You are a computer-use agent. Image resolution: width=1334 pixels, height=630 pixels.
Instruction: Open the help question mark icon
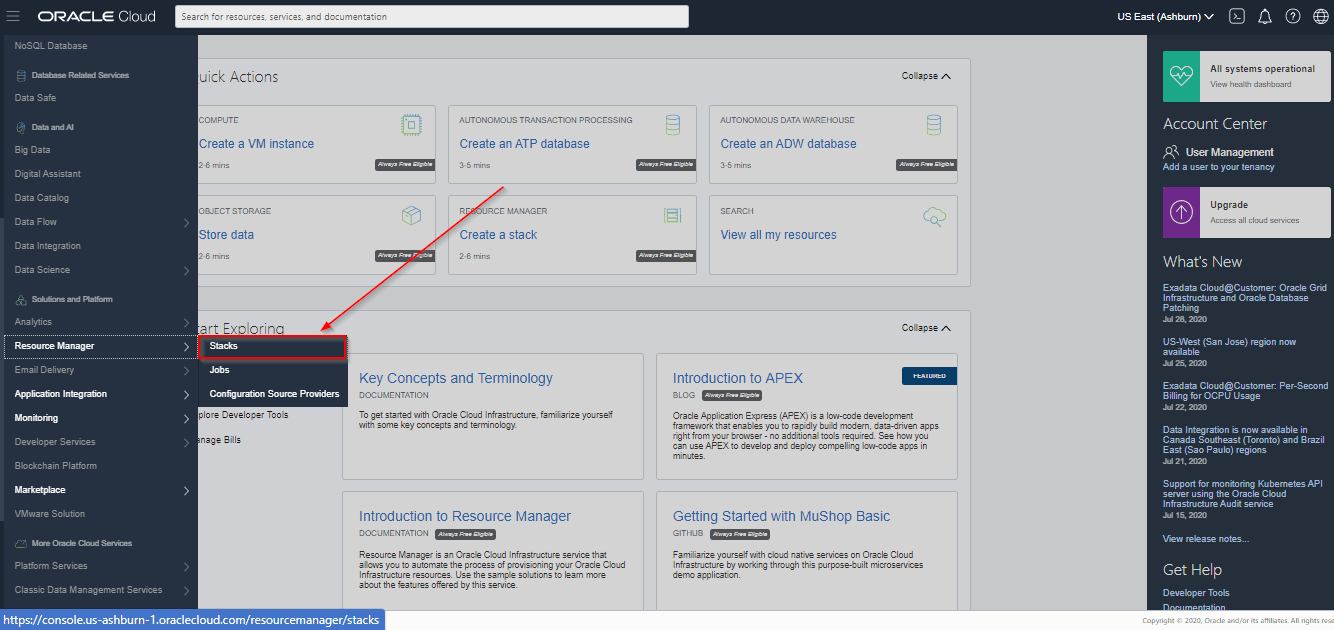(1292, 16)
